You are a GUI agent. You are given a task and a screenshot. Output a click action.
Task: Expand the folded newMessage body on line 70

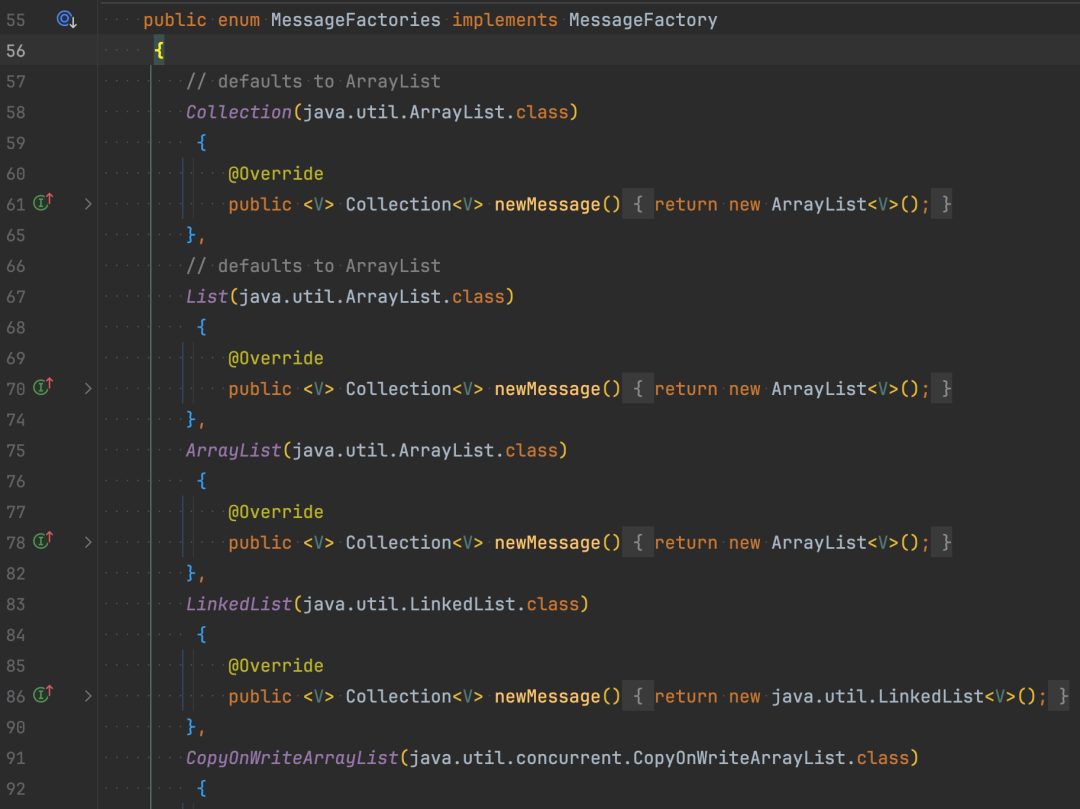pos(88,388)
